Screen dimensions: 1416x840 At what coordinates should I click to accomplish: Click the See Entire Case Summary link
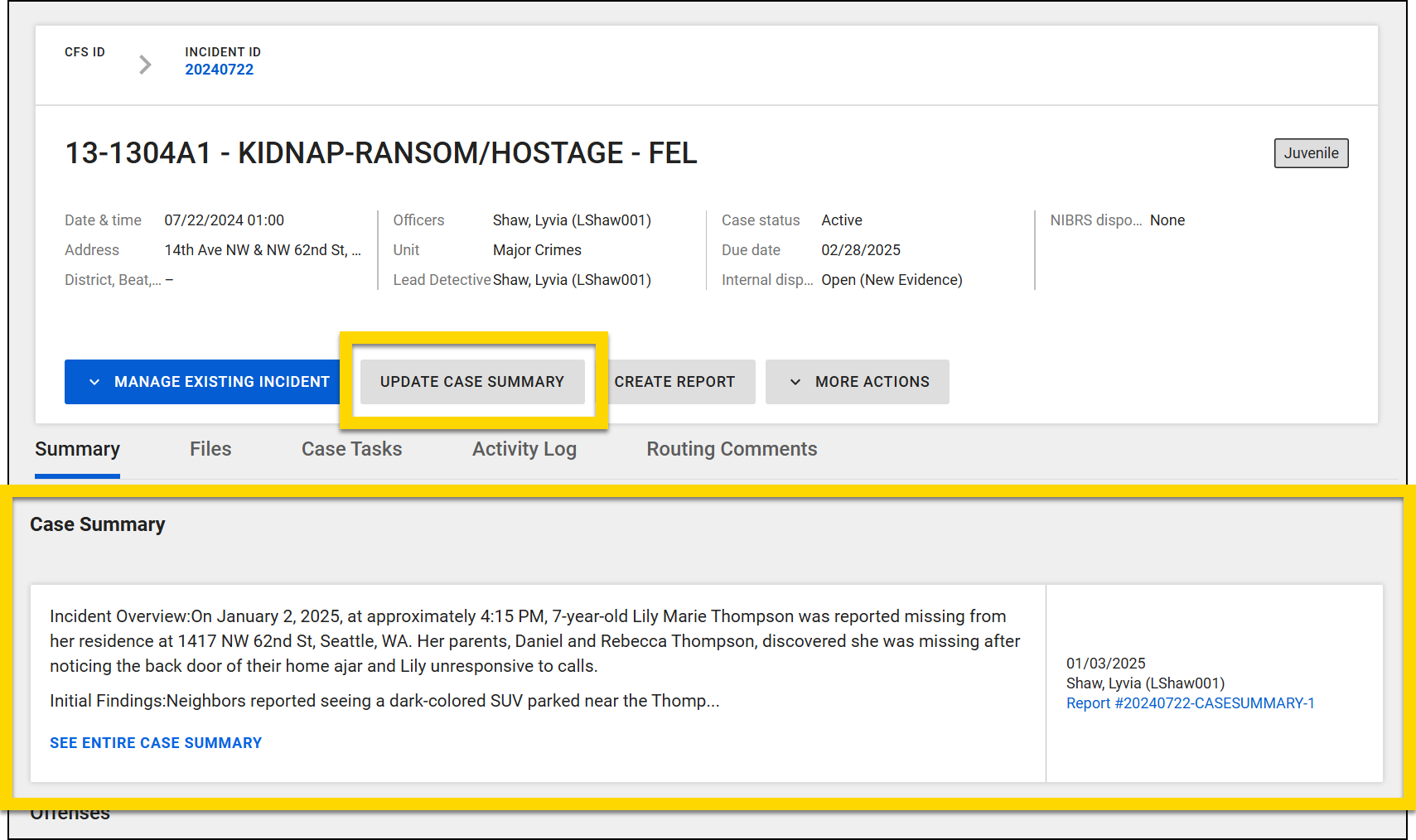point(156,742)
